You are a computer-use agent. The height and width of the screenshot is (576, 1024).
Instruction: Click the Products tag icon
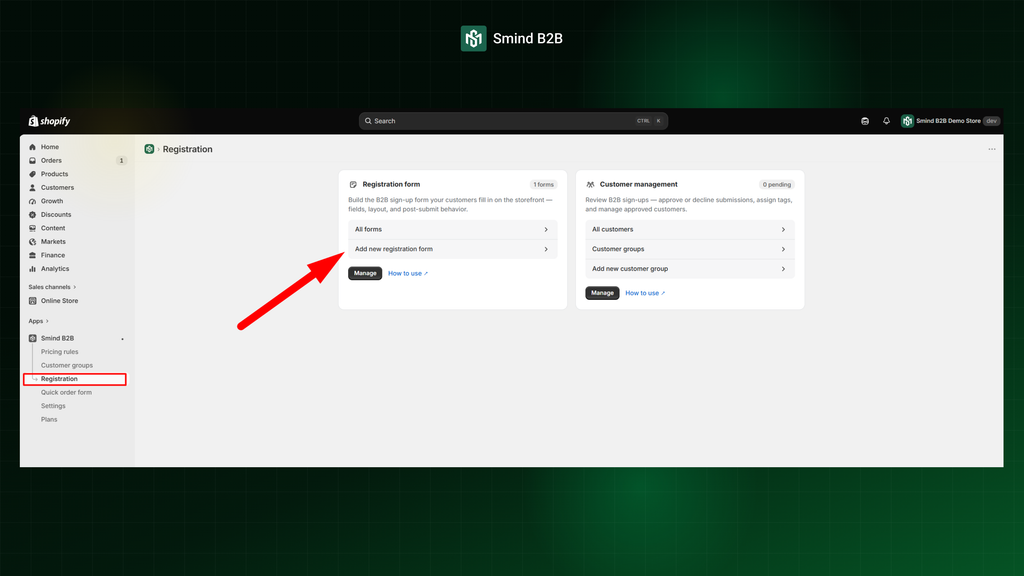tap(33, 174)
